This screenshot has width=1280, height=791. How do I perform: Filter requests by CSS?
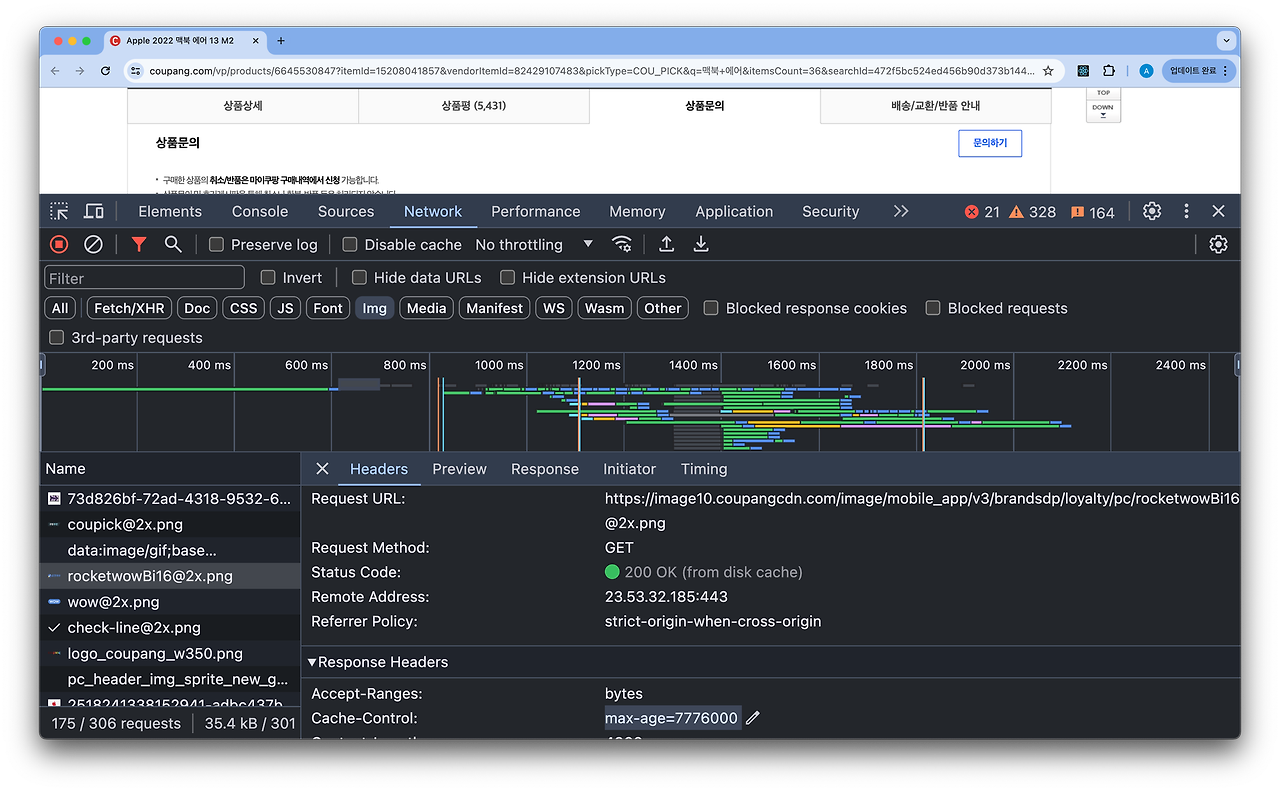[x=243, y=308]
